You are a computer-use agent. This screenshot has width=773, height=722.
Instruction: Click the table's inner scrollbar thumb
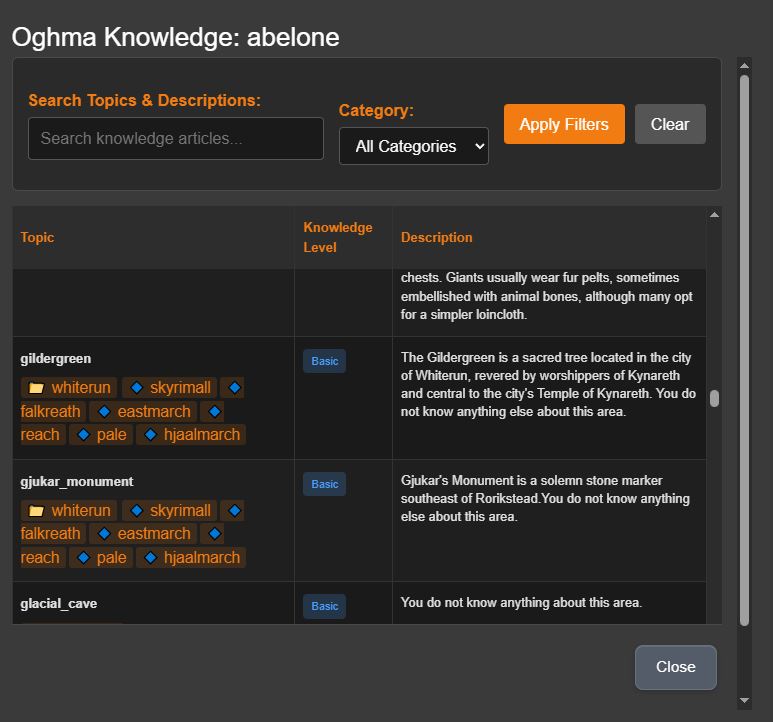point(714,399)
